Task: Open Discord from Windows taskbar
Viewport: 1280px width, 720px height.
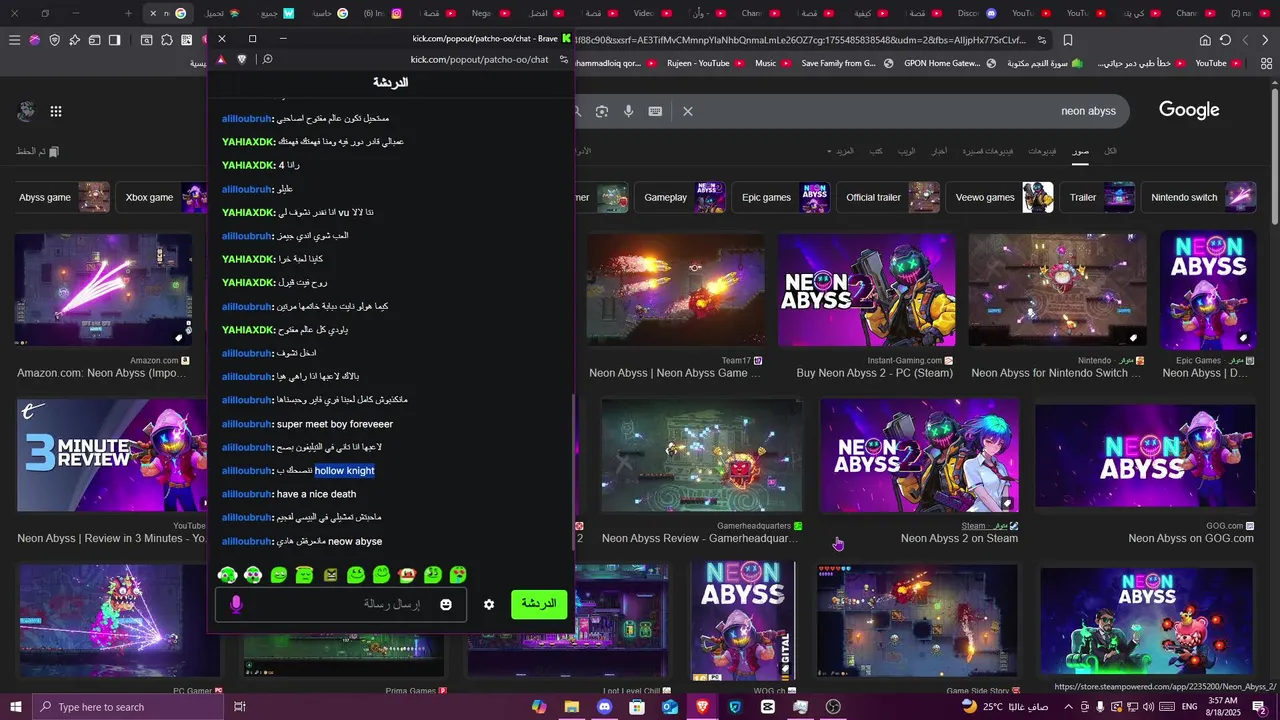Action: point(604,707)
